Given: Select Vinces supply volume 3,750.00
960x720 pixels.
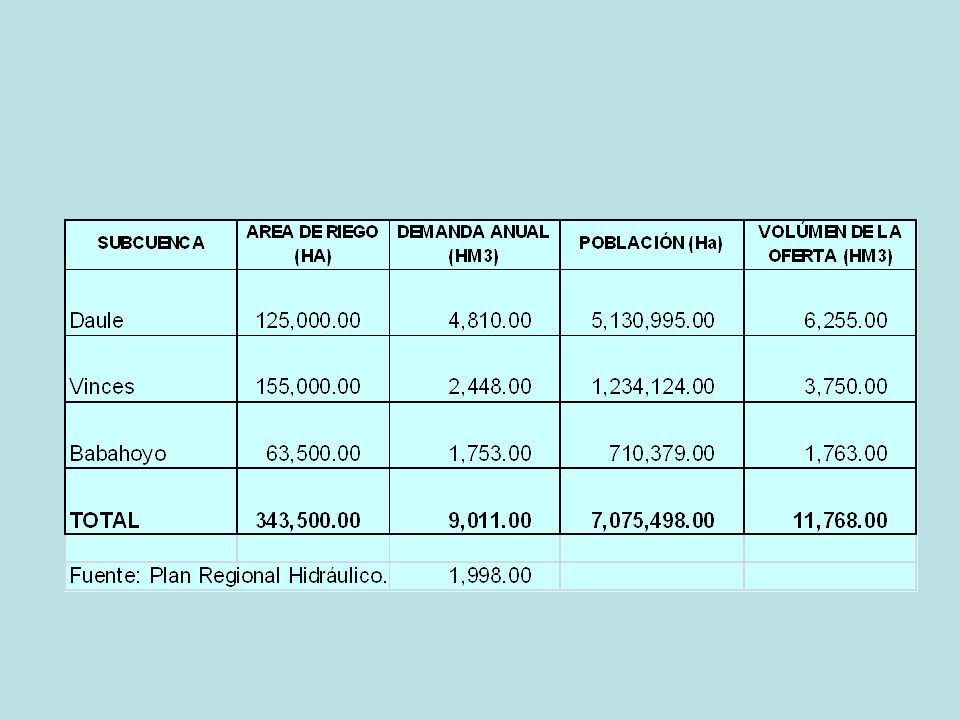Looking at the screenshot, I should 846,386.
